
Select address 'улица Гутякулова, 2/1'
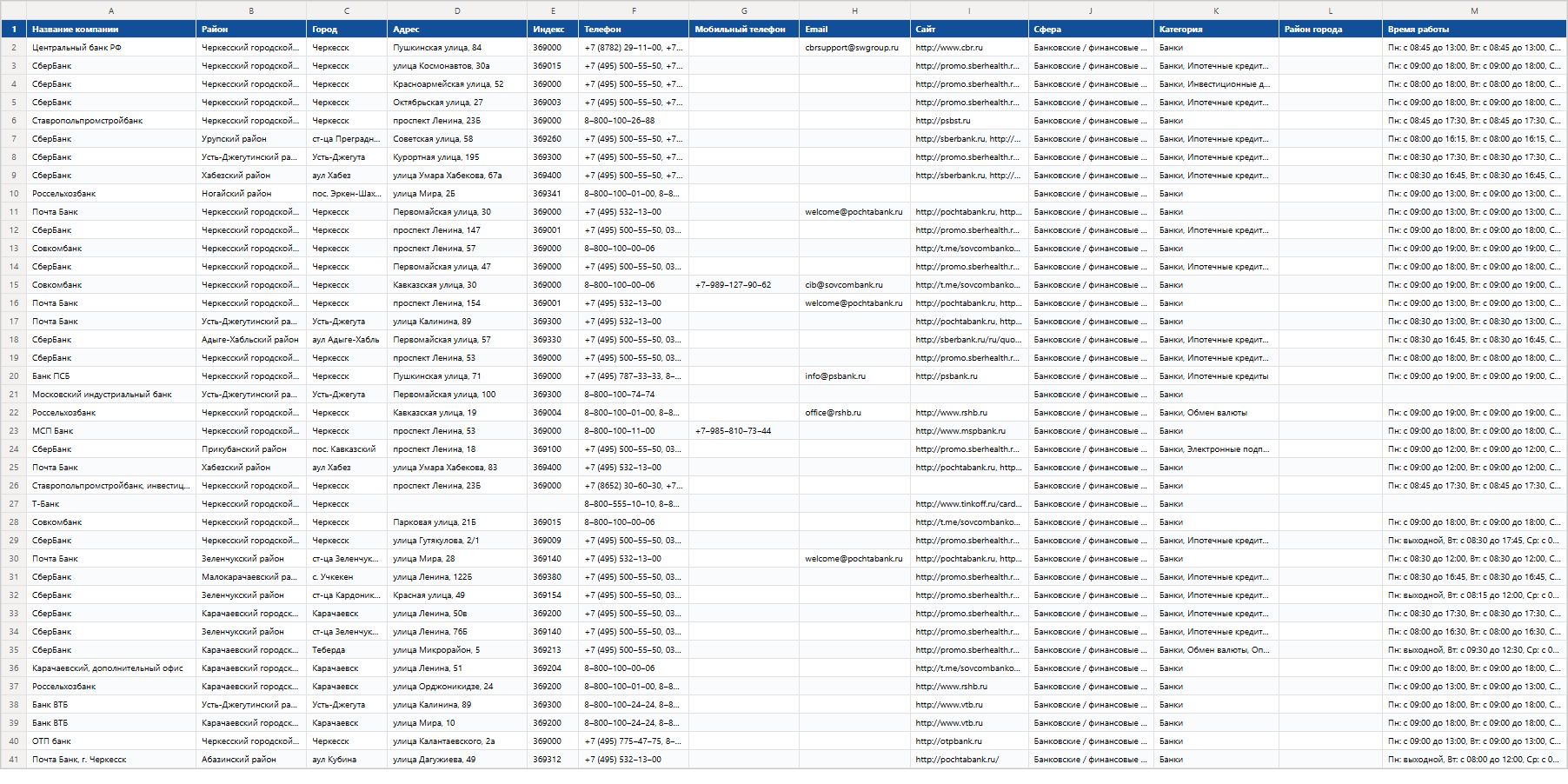tap(457, 541)
